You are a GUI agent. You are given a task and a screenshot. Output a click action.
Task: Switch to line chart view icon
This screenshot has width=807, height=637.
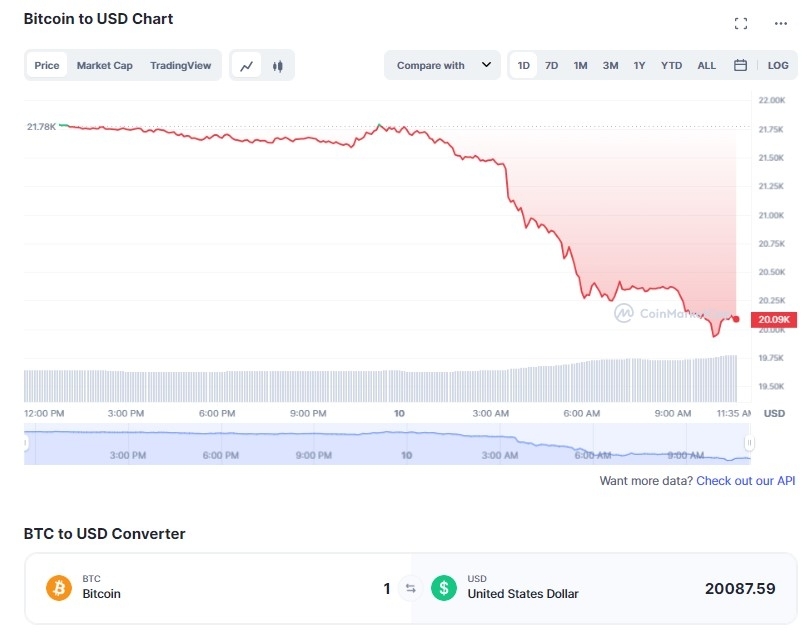pyautogui.click(x=247, y=66)
